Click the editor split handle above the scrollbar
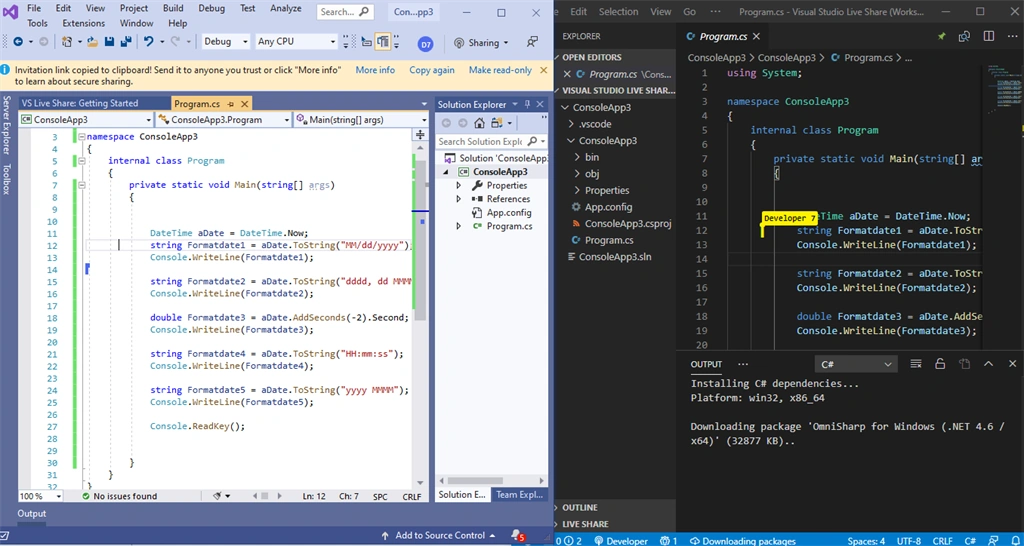The image size is (1024, 546). pyautogui.click(x=421, y=135)
